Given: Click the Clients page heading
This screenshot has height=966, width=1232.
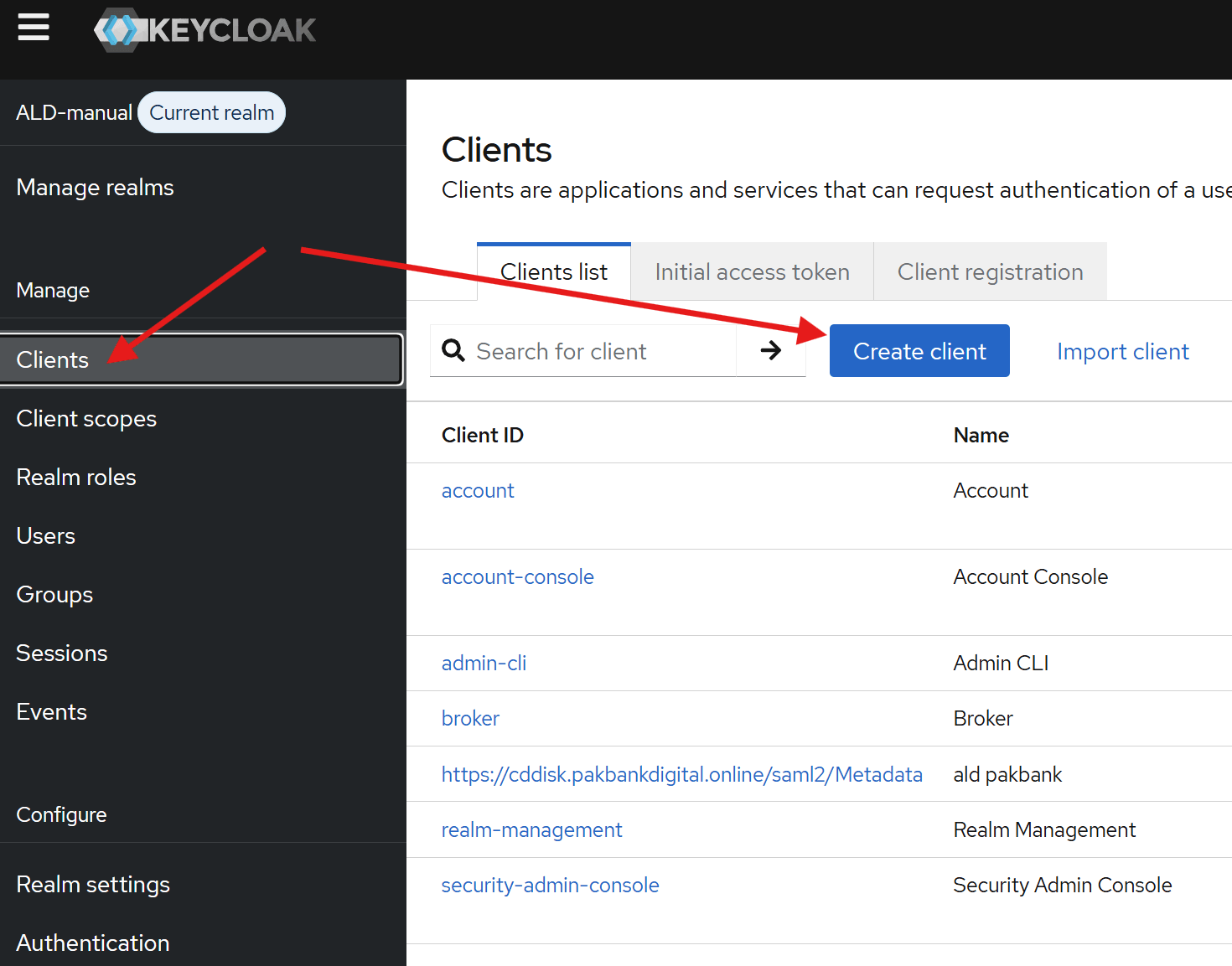Looking at the screenshot, I should [x=496, y=150].
